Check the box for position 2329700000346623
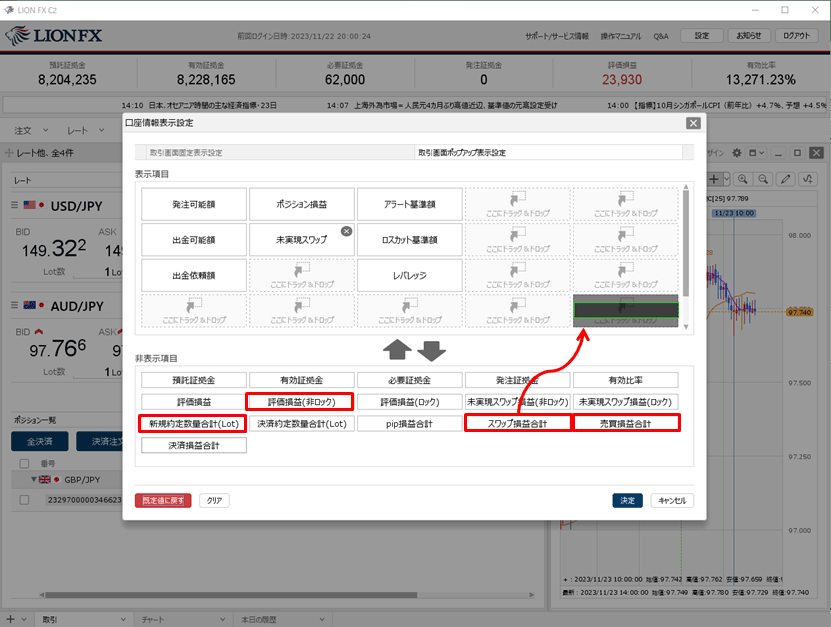The image size is (831, 627). pos(24,500)
